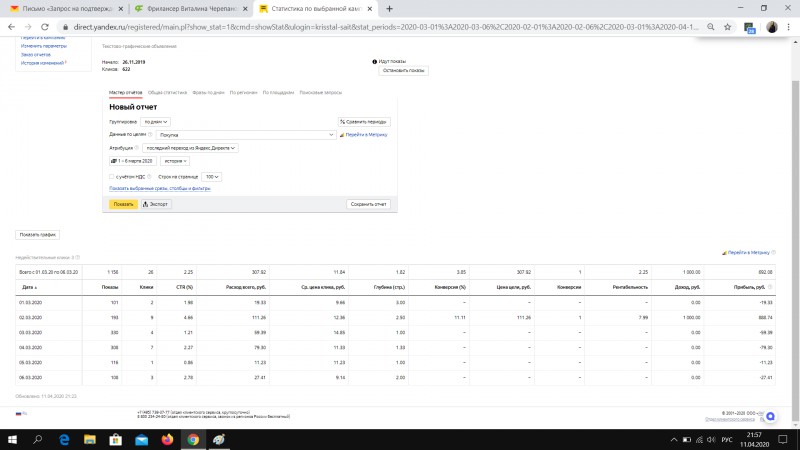Click the 'Сравнить периоды' button

[364, 122]
